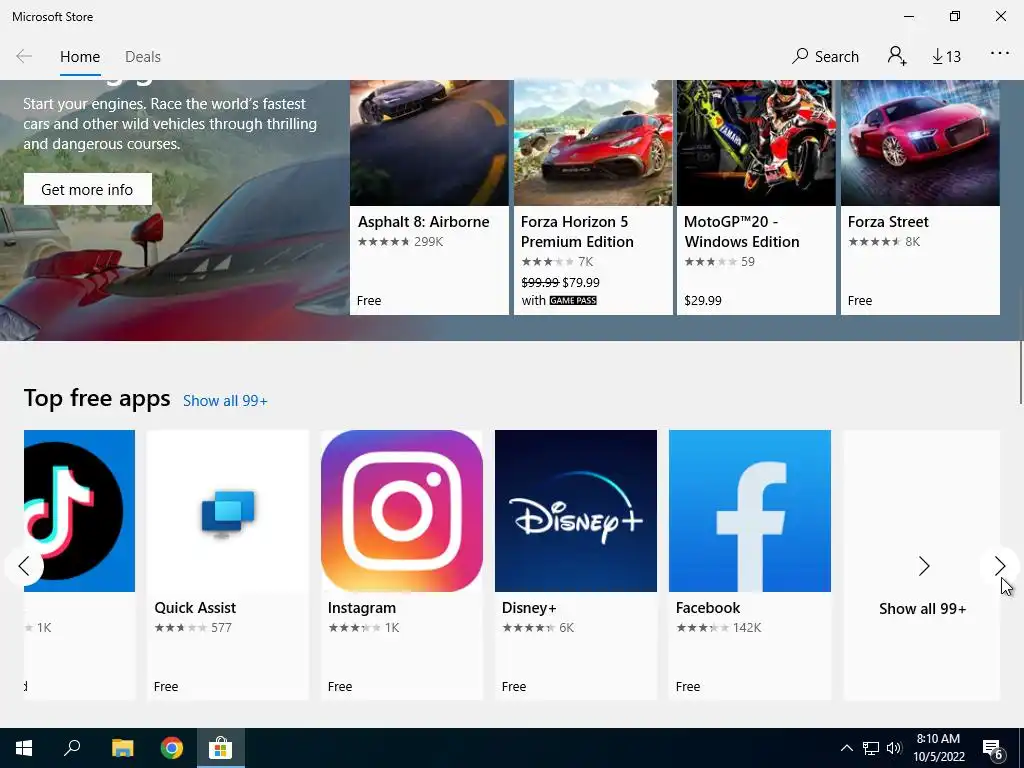Click the Disney+ app name
Screen dimensions: 1024x768
[529, 608]
